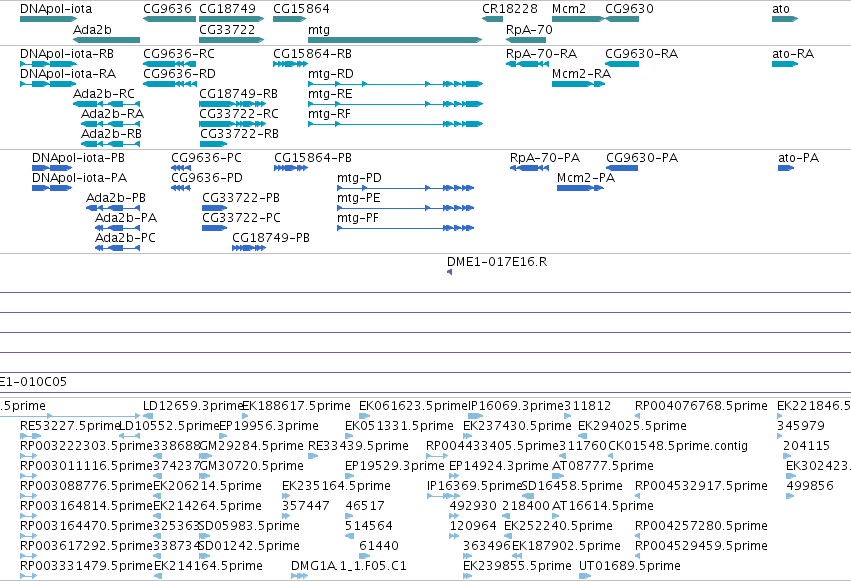Select the CG33722-PC protein feature

(214, 228)
